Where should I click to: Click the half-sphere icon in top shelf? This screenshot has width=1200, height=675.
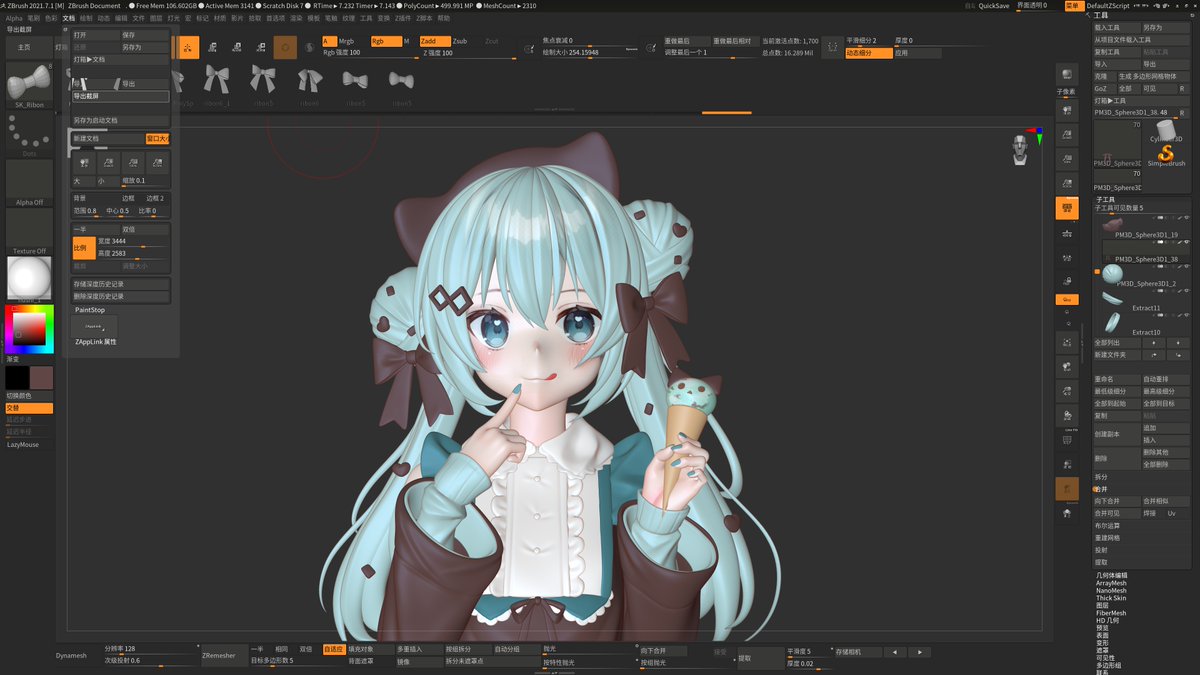pyautogui.click(x=310, y=47)
